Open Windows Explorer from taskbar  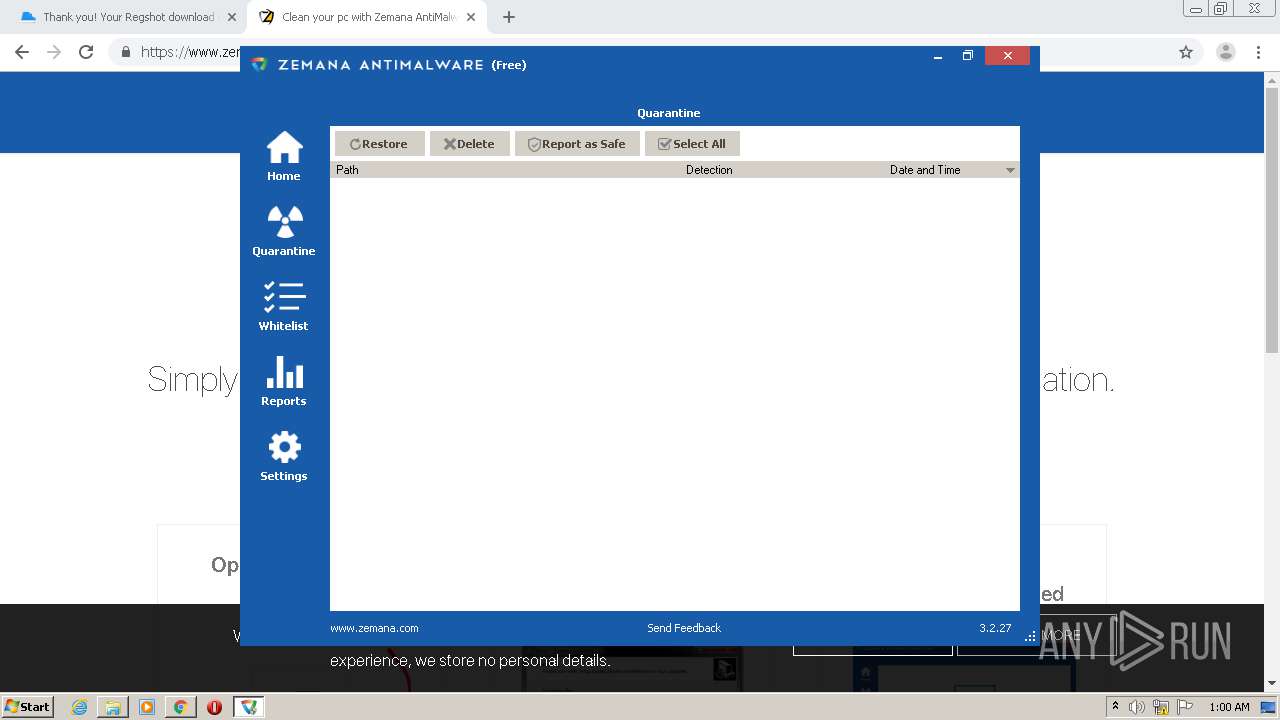coord(113,707)
